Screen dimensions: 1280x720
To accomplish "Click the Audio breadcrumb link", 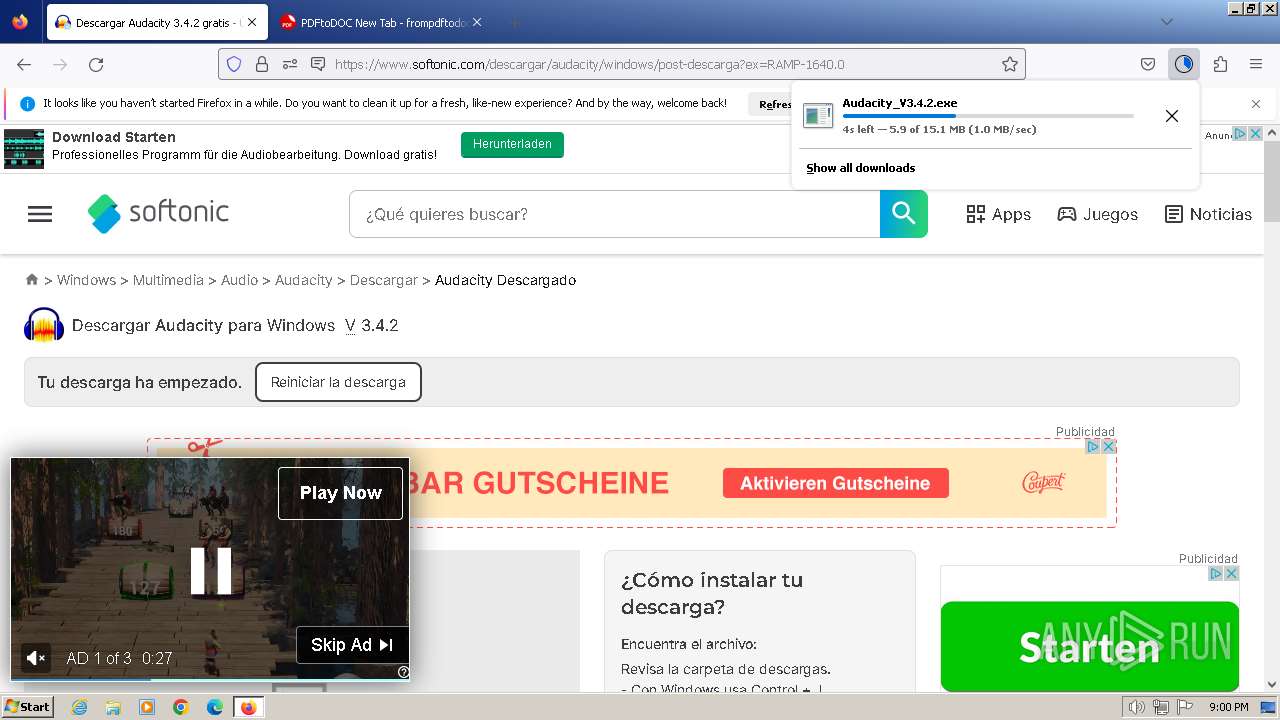I will (x=239, y=280).
